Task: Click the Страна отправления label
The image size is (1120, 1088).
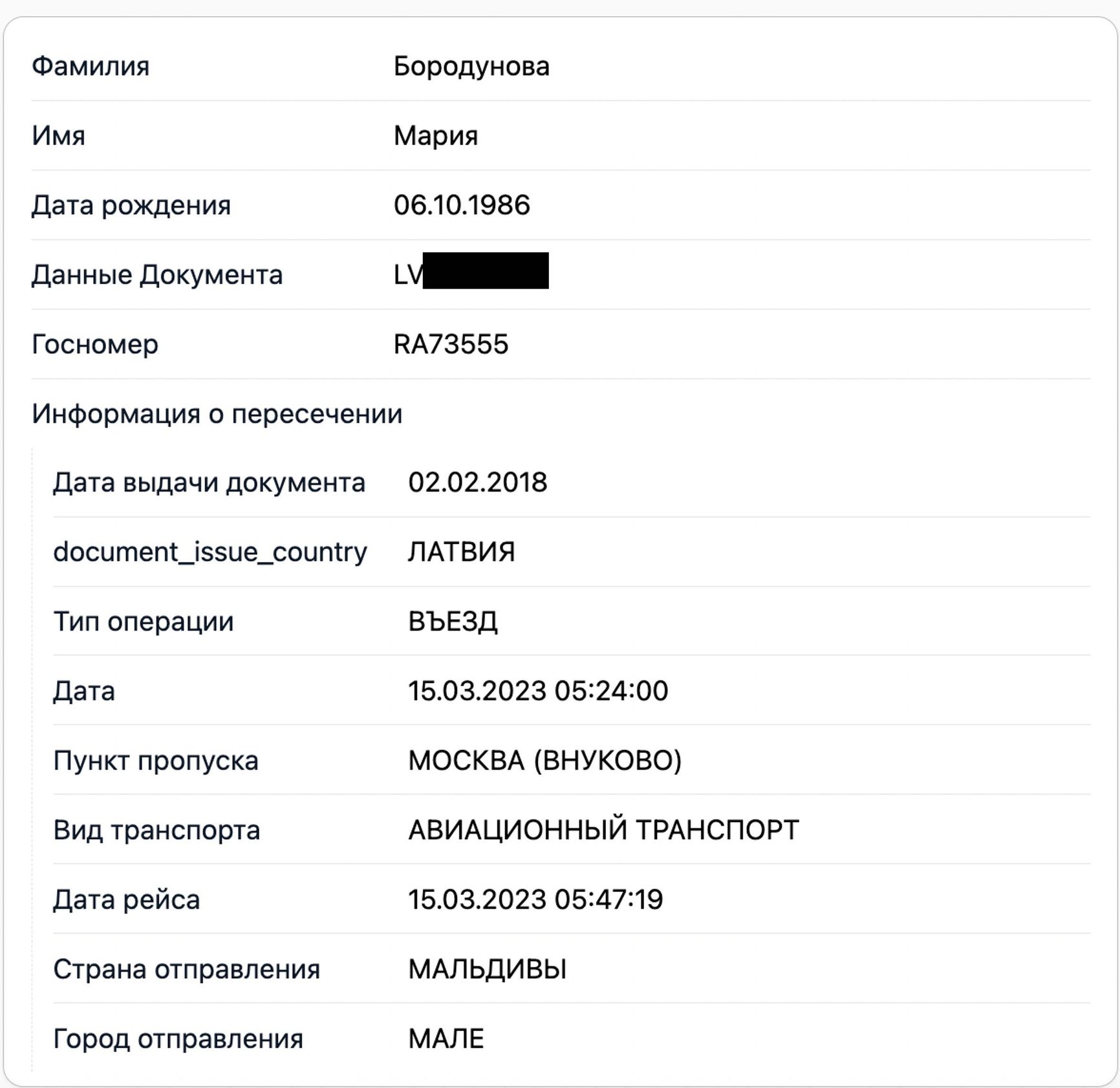Action: click(187, 969)
